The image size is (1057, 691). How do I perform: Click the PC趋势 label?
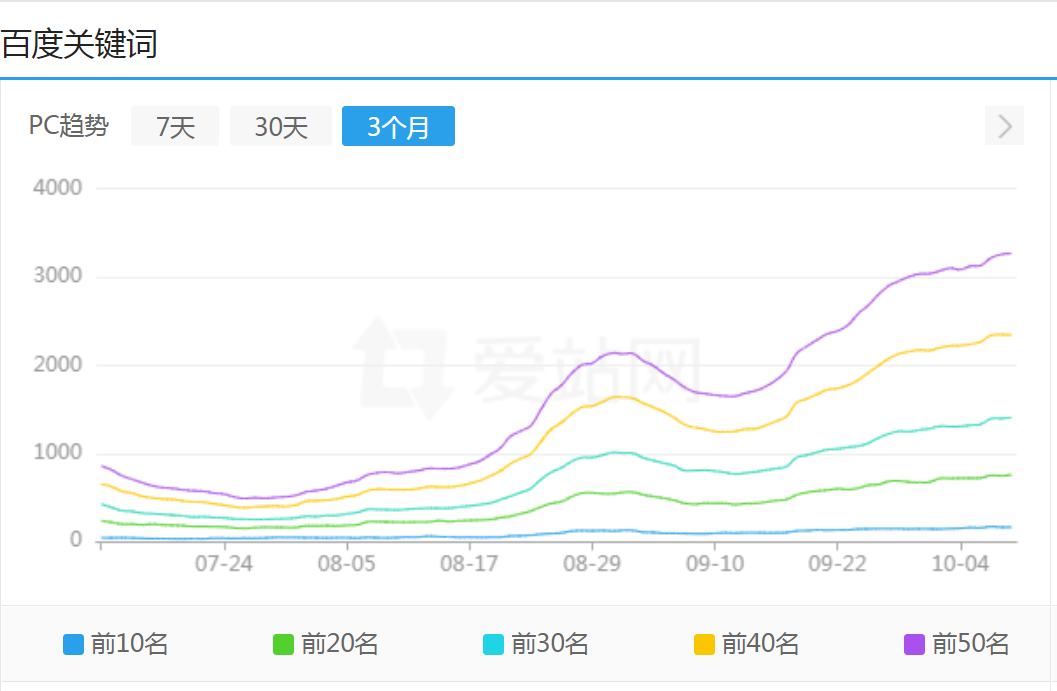coord(68,127)
